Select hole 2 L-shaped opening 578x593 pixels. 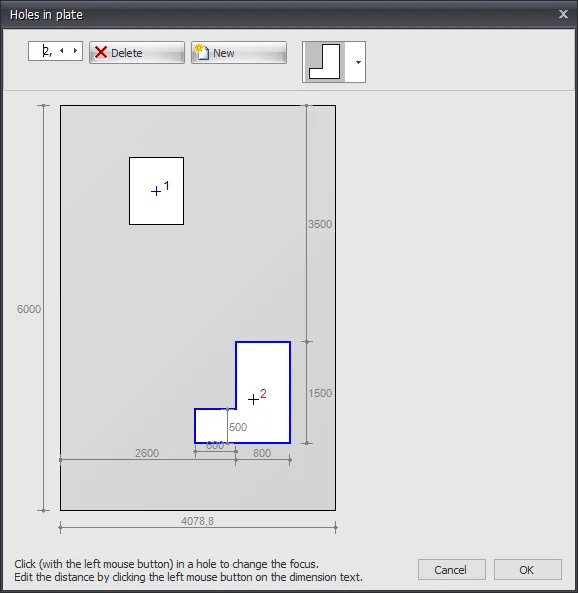(263, 392)
